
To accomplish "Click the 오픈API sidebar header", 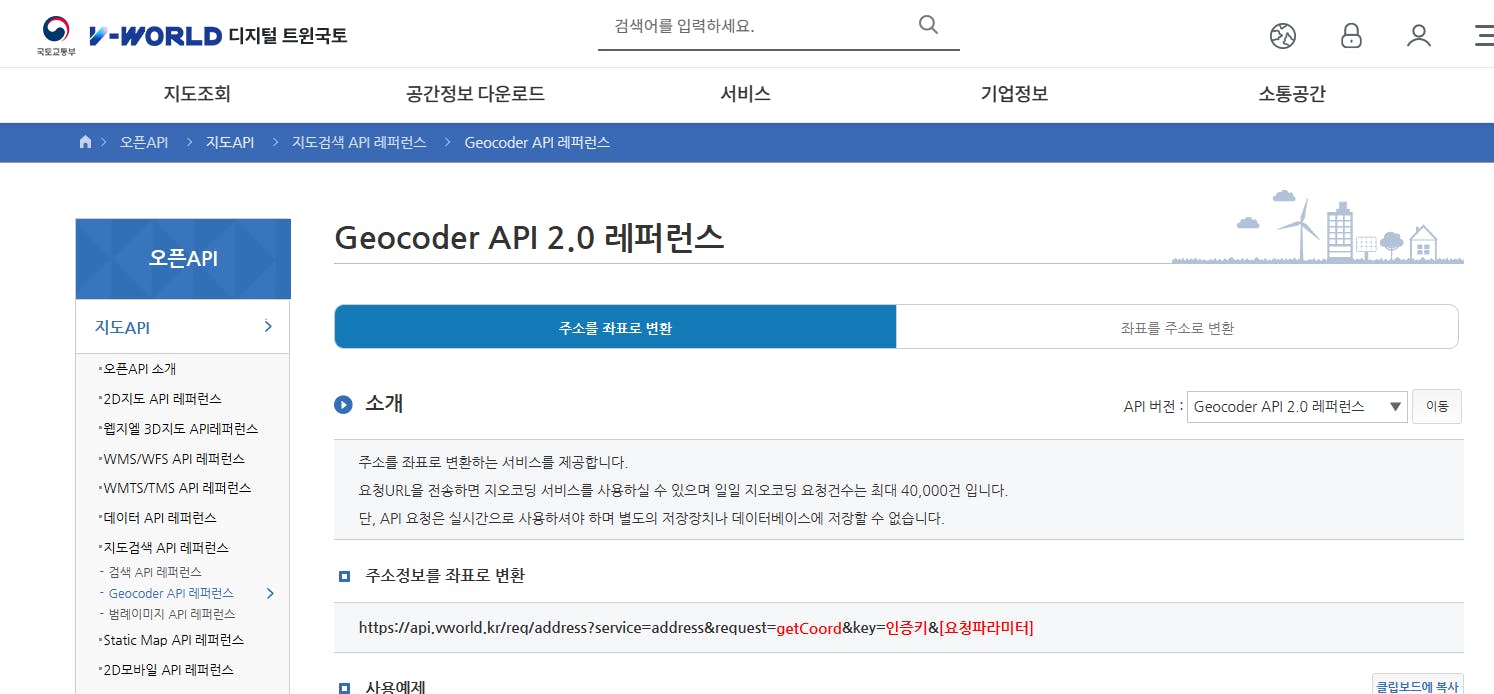I will click(x=183, y=258).
